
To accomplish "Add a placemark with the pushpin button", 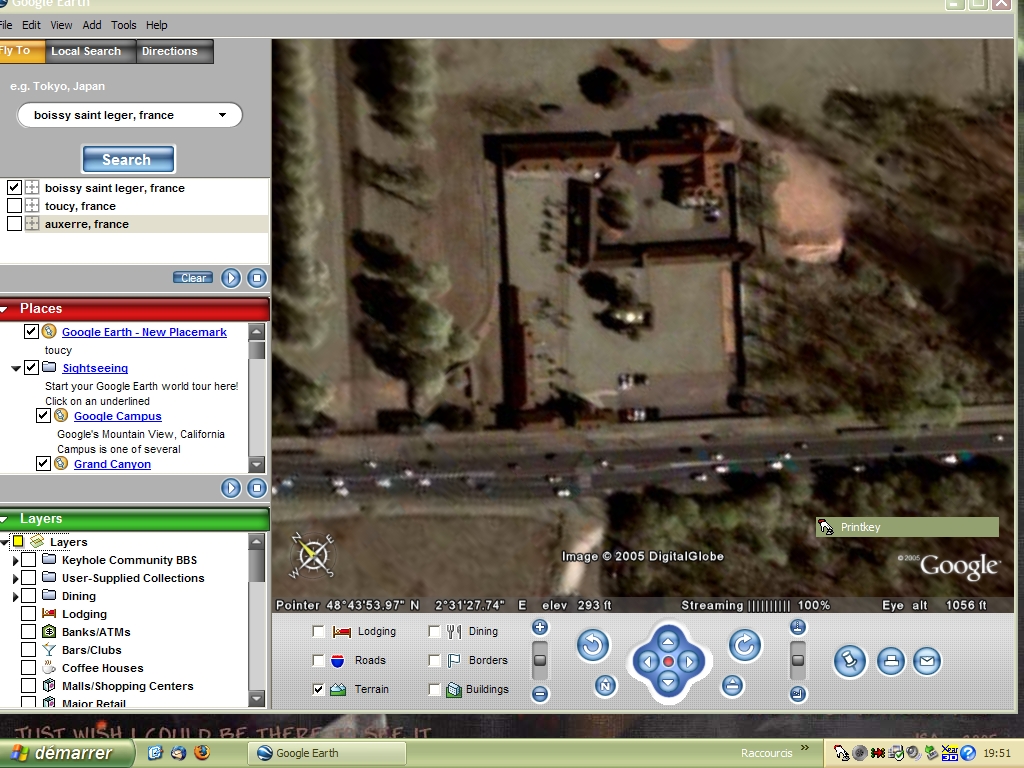I will point(850,662).
